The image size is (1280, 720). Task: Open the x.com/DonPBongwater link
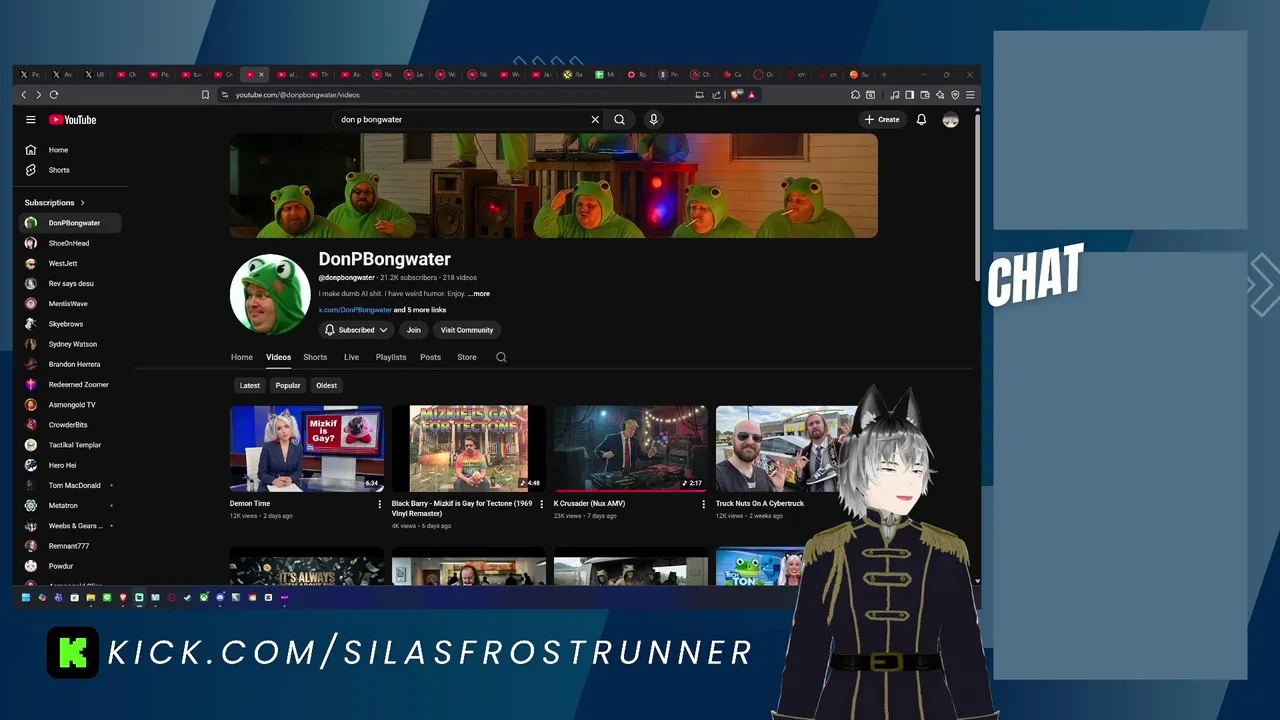coord(355,310)
